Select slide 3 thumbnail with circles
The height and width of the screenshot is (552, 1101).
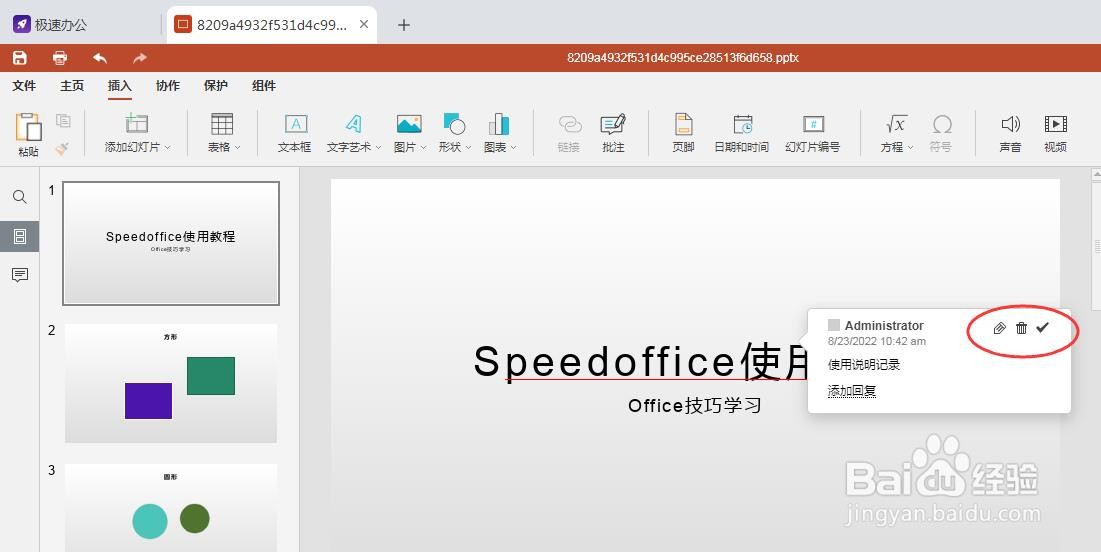coord(171,507)
